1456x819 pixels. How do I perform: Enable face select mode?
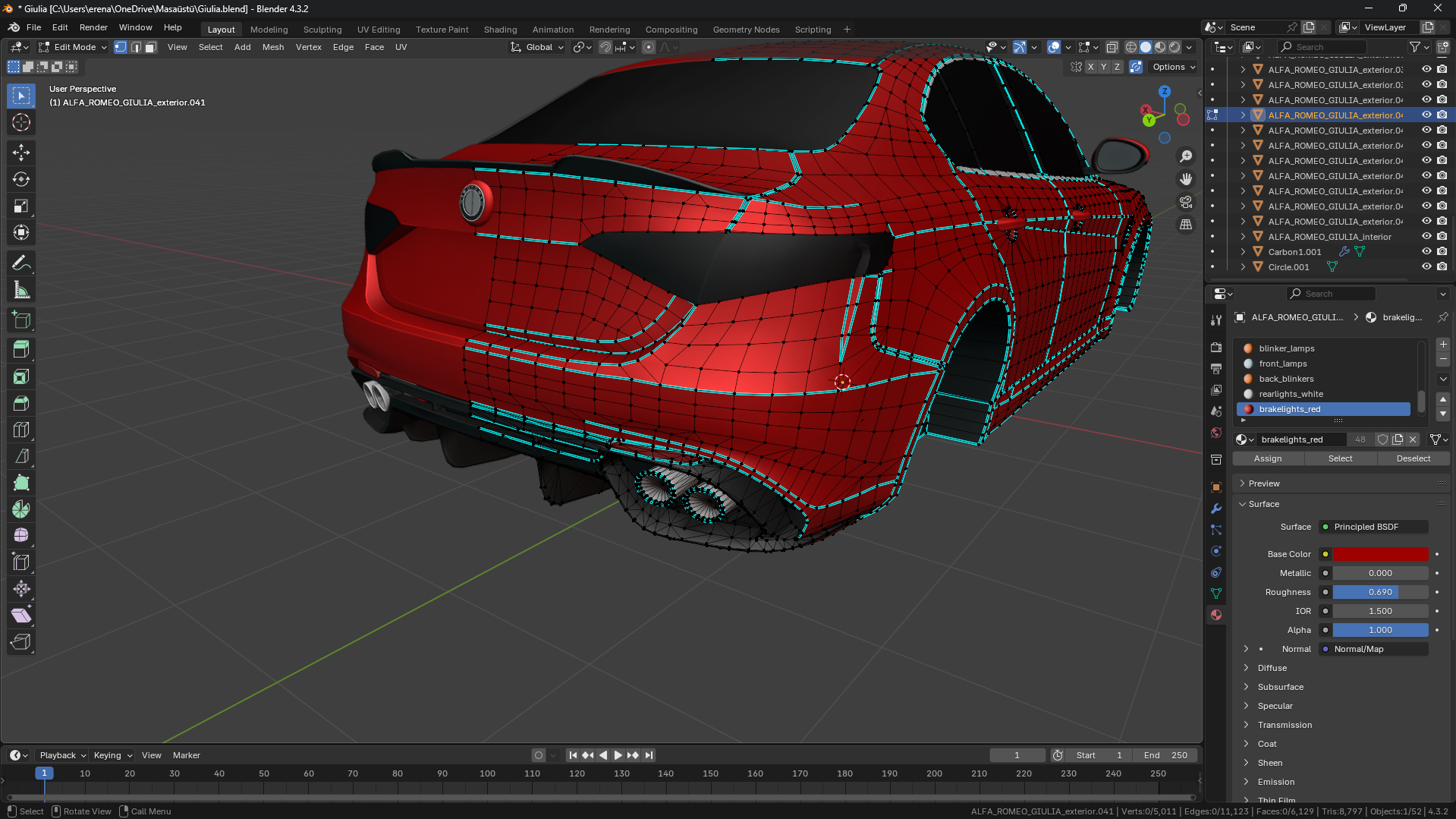(x=150, y=47)
